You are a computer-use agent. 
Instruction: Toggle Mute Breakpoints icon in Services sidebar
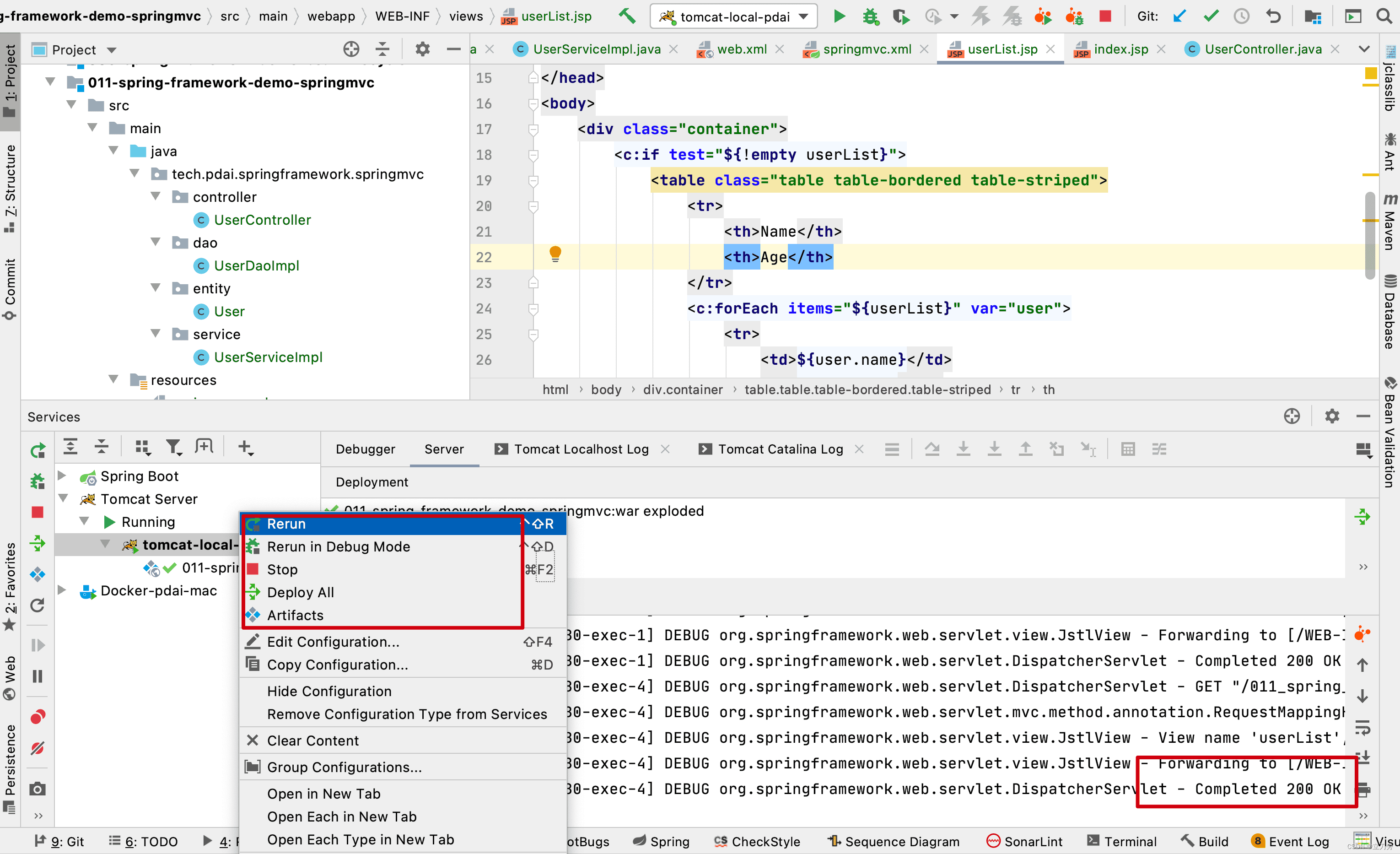tap(38, 748)
